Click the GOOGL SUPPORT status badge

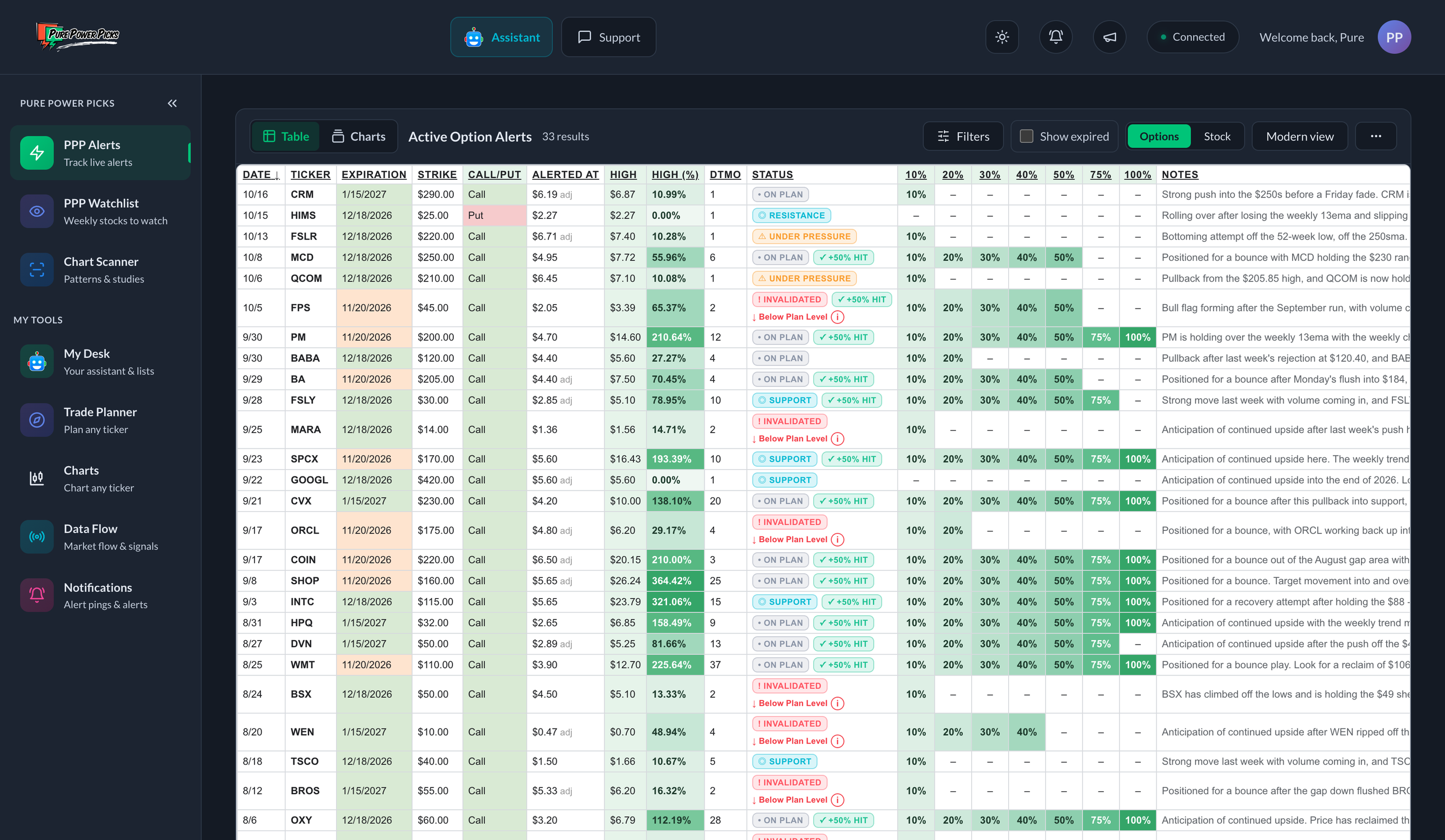click(785, 480)
